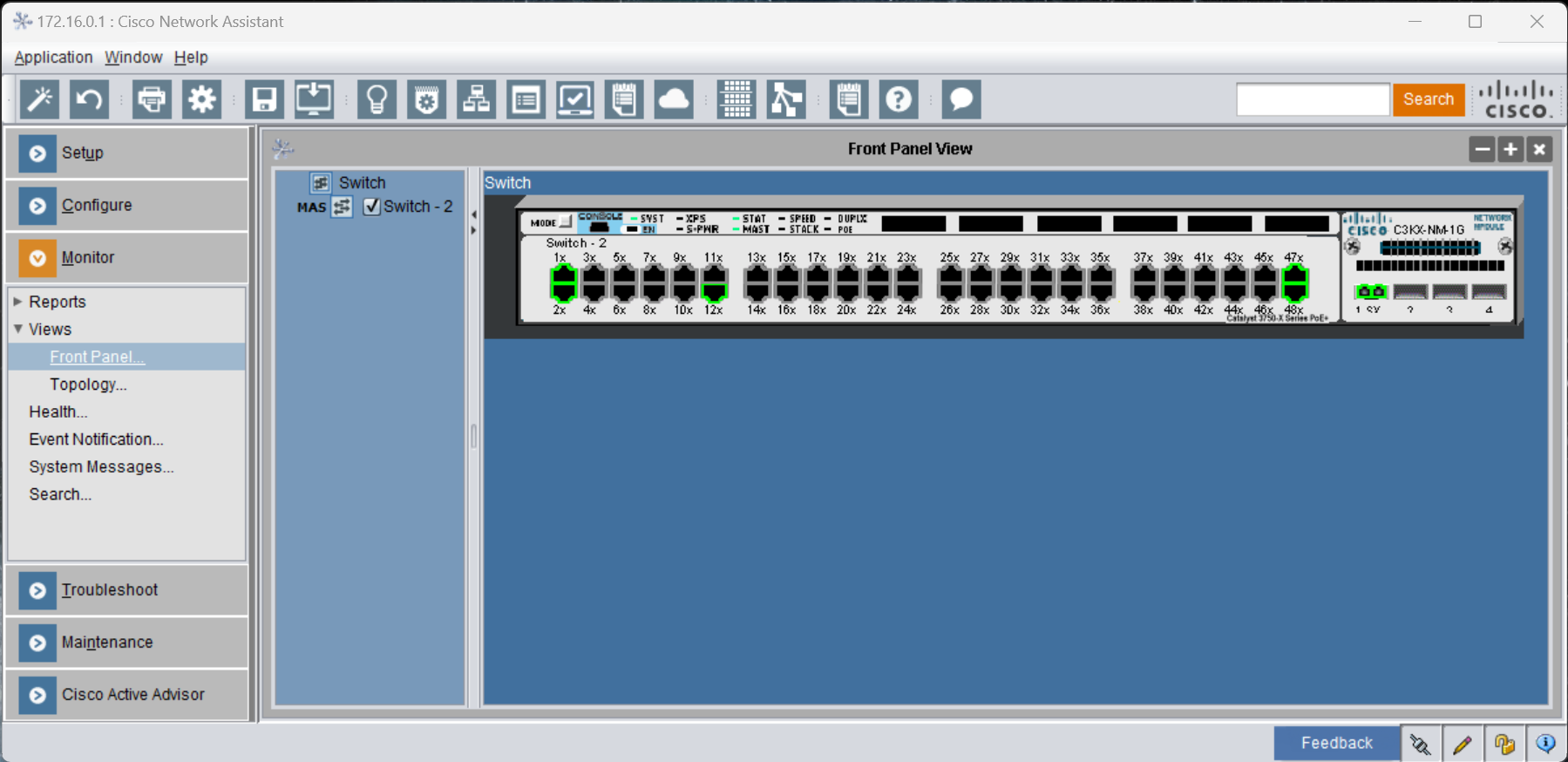Click the pencil icon in status bar

pos(1463,744)
